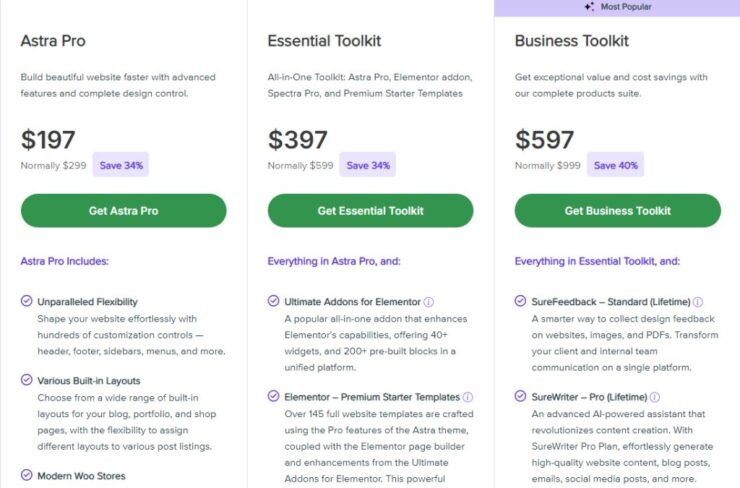The width and height of the screenshot is (740, 488).
Task: Click the sparkle icon in Most Popular banner
Action: 589,7
